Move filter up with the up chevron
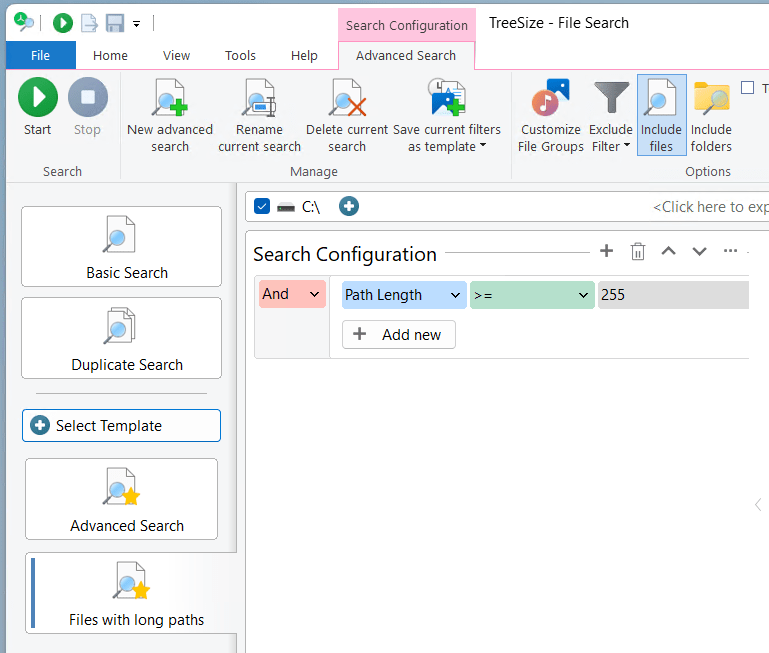Viewport: 769px width, 653px height. (x=669, y=252)
